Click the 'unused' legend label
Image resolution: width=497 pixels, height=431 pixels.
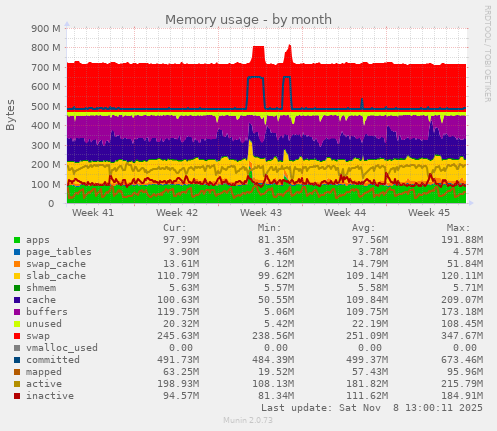pyautogui.click(x=44, y=324)
